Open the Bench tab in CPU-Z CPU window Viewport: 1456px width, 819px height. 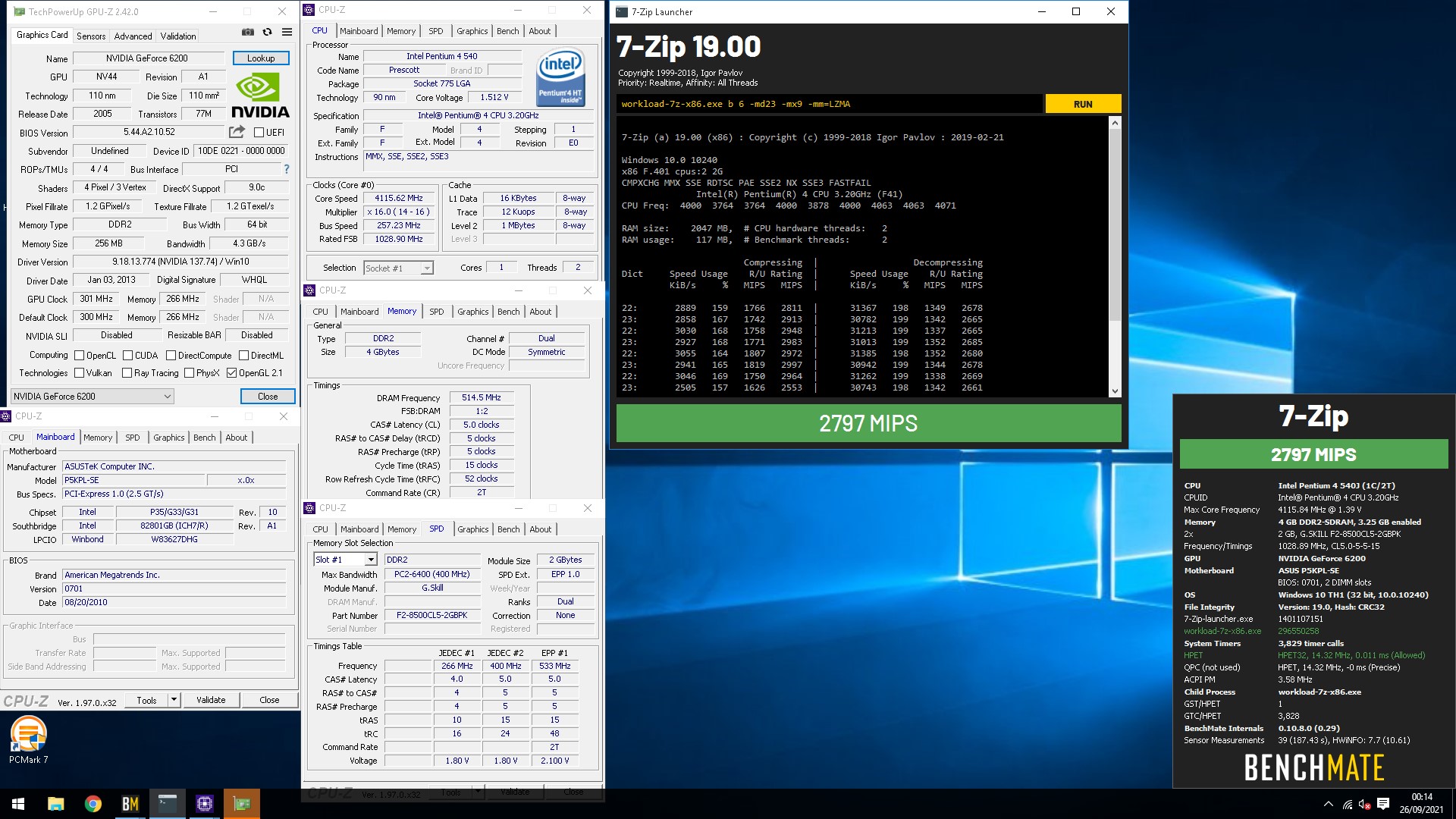click(508, 31)
